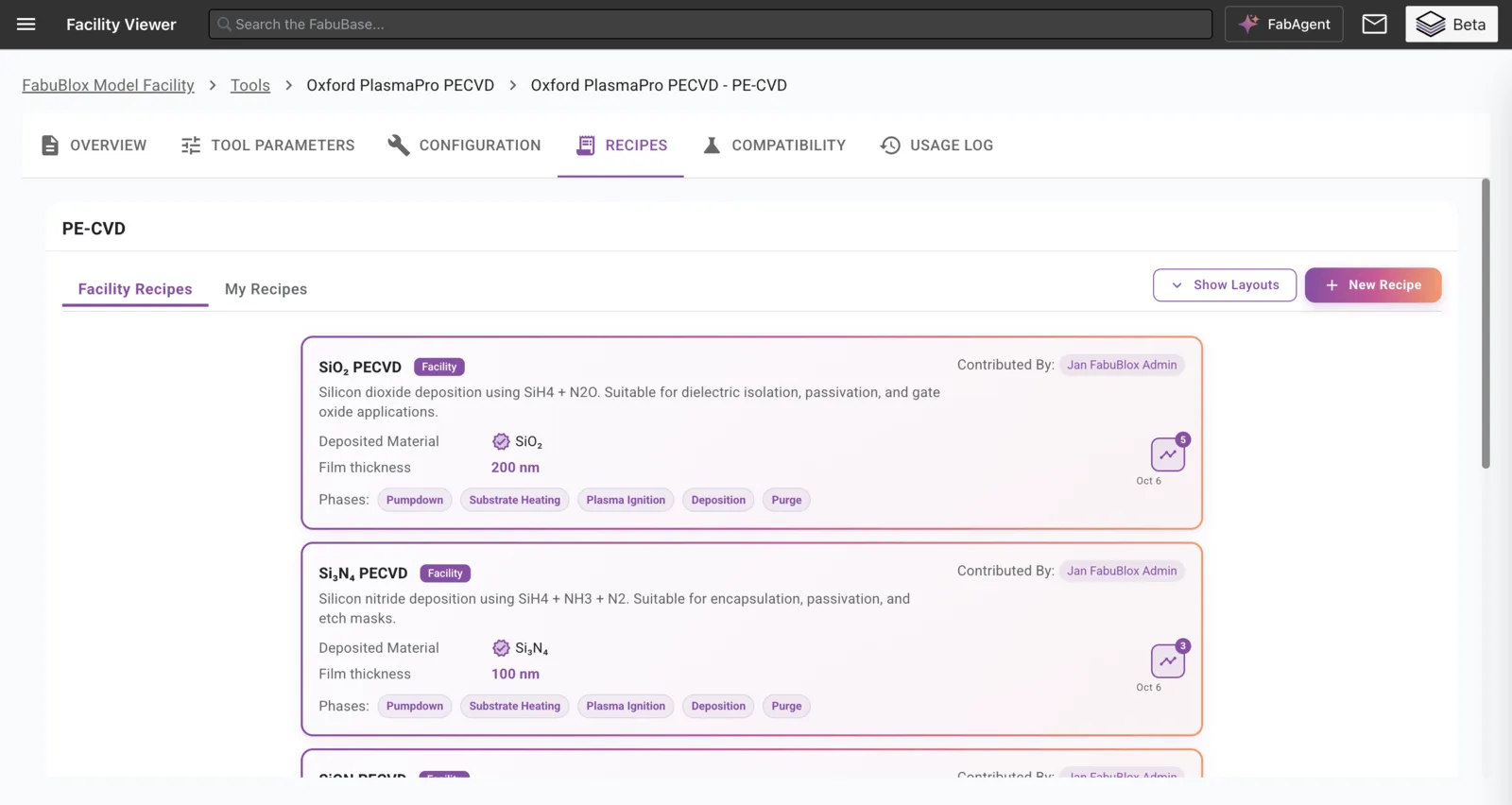
Task: Create a New Recipe
Action: coord(1373,285)
